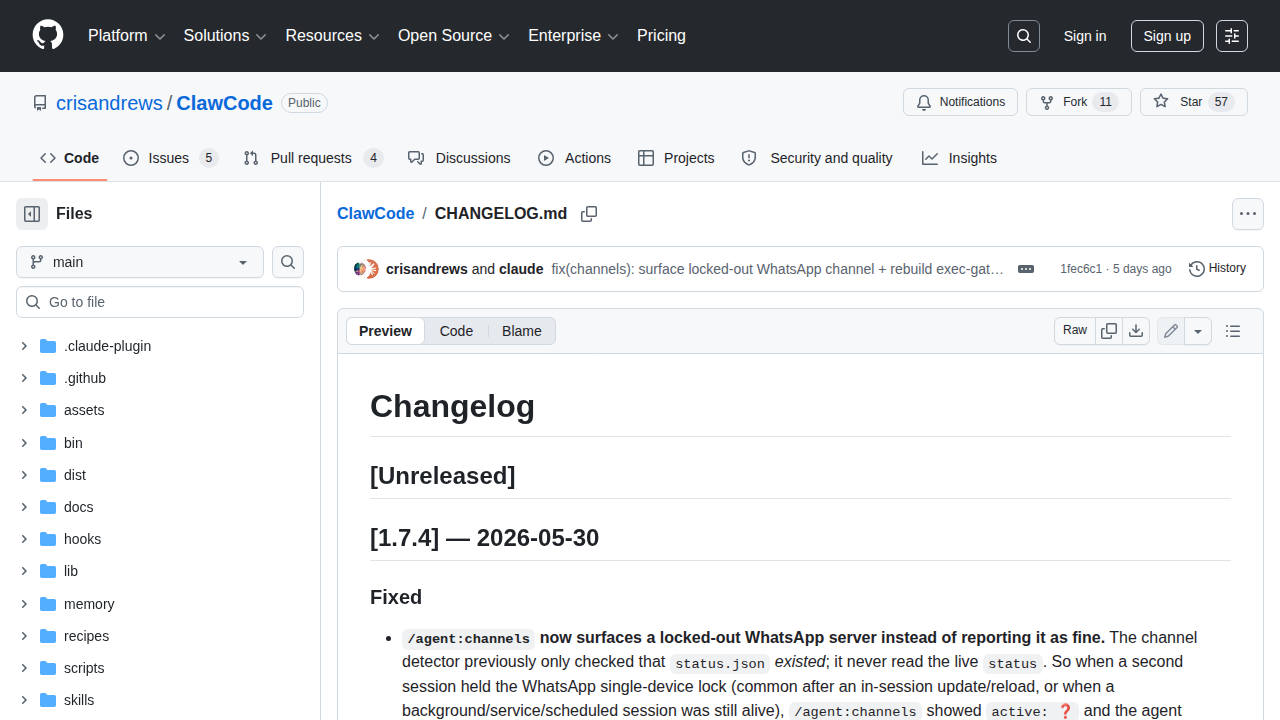The image size is (1280, 720).
Task: Expand the recipes folder chevron
Action: [24, 636]
